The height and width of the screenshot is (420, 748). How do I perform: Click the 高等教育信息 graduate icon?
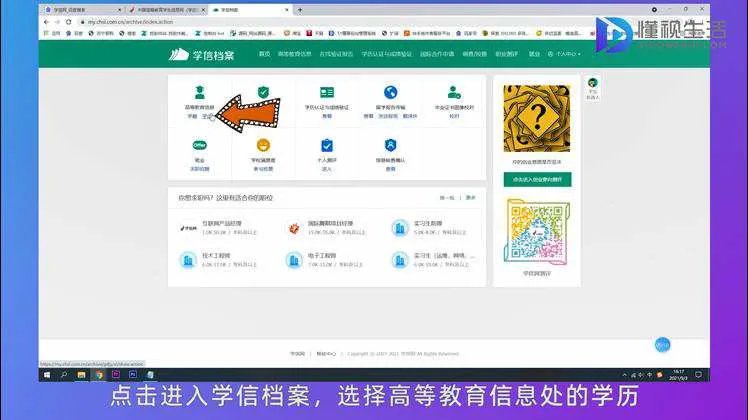point(199,92)
